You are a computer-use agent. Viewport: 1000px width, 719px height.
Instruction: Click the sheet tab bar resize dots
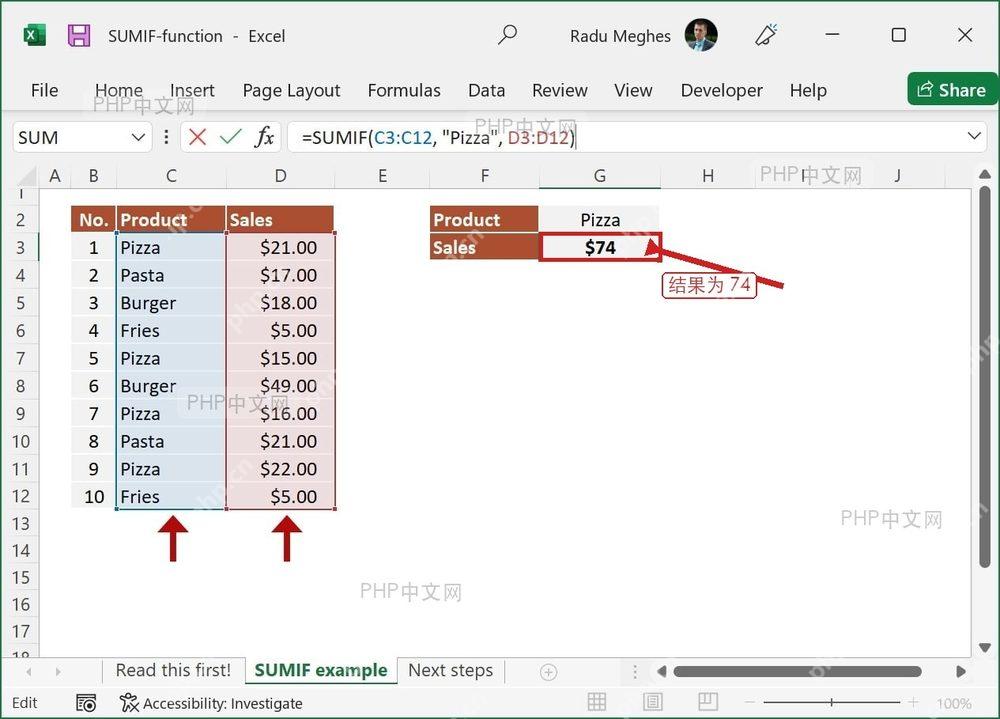pos(635,672)
